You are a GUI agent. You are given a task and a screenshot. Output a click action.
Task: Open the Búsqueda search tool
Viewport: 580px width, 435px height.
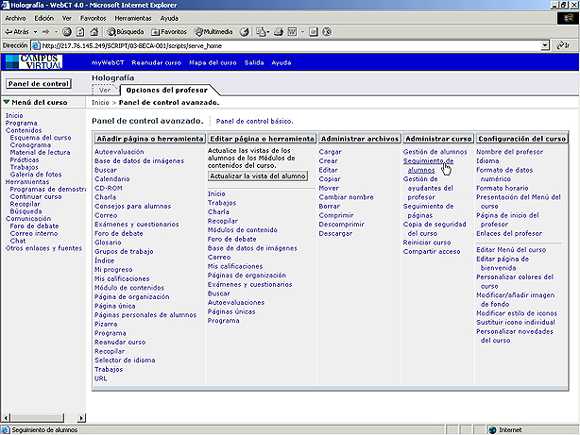point(125,32)
